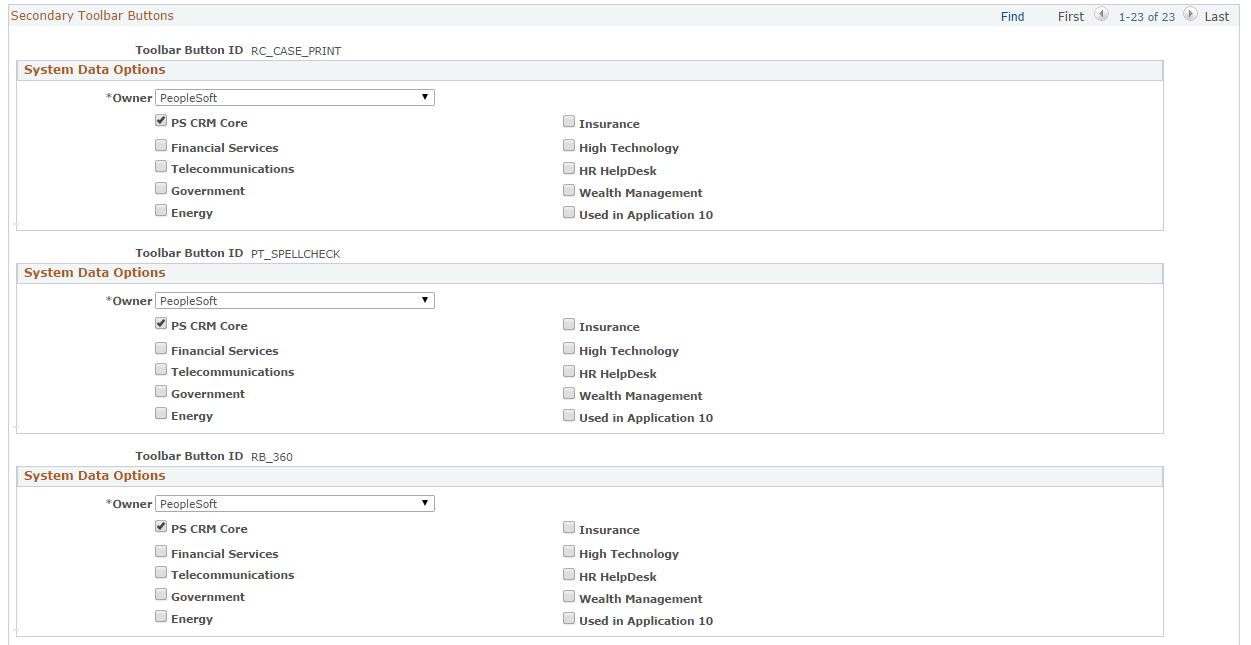Viewport: 1251px width, 645px height.
Task: Tick Telecommunications under RB_360
Action: point(161,573)
